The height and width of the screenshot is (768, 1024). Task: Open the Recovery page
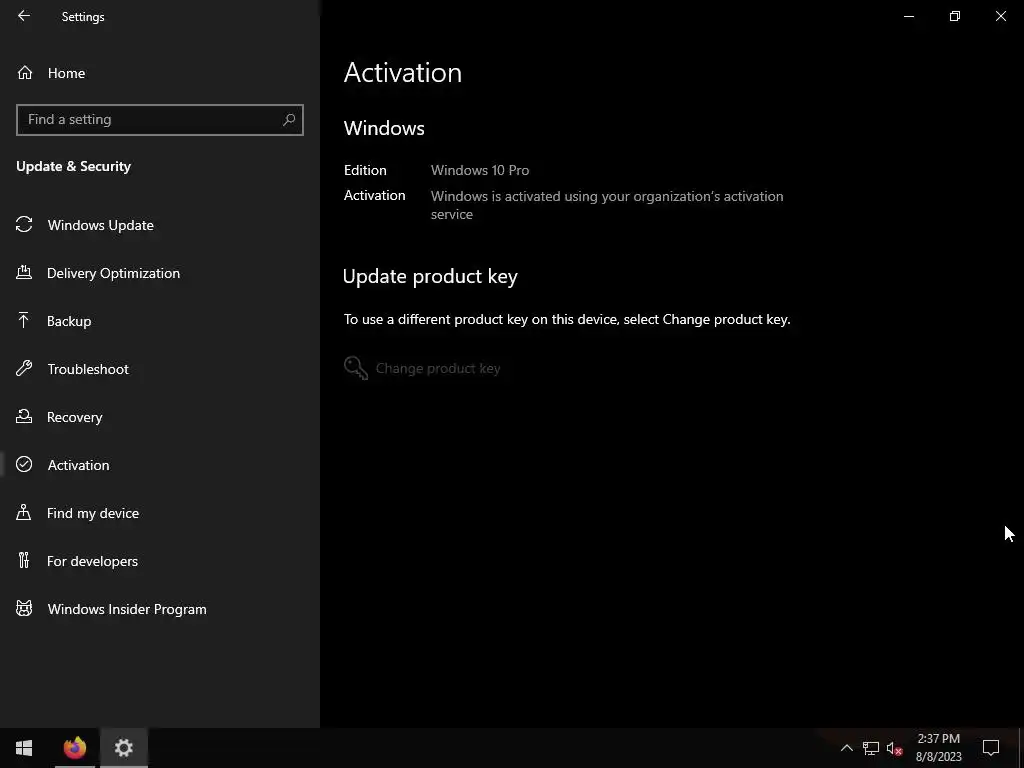click(160, 417)
